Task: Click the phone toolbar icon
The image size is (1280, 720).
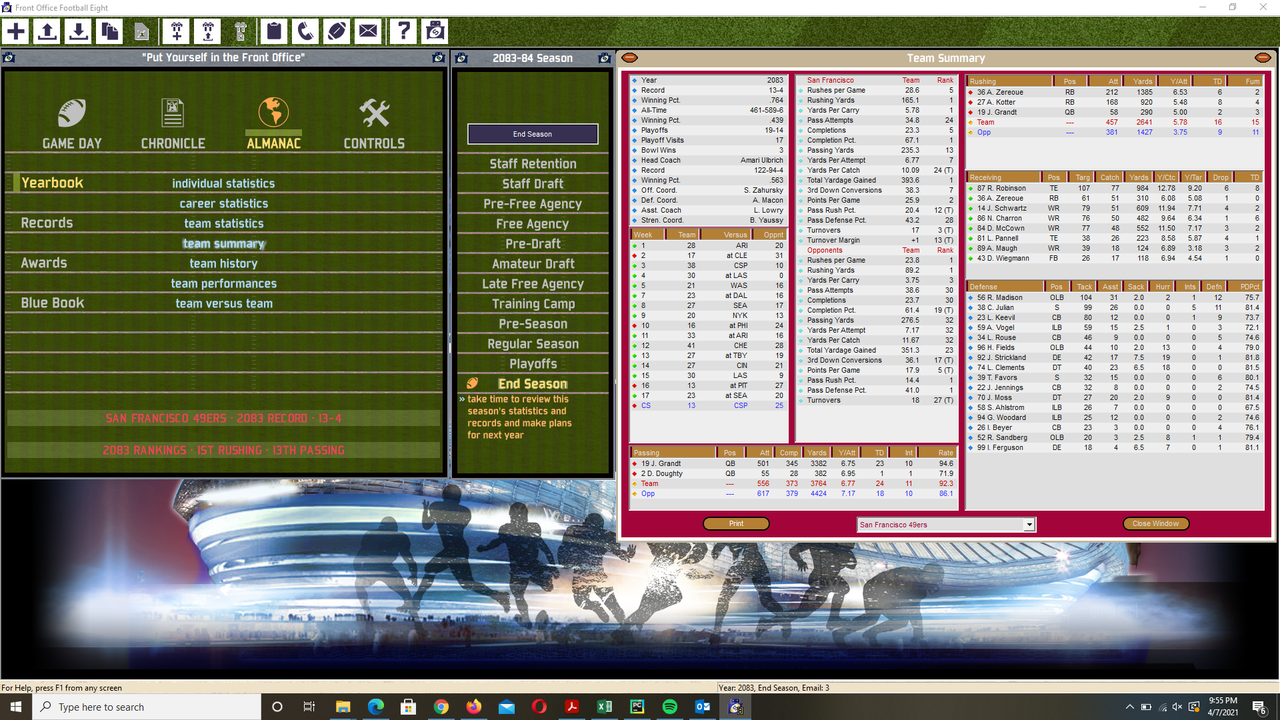Action: [304, 31]
